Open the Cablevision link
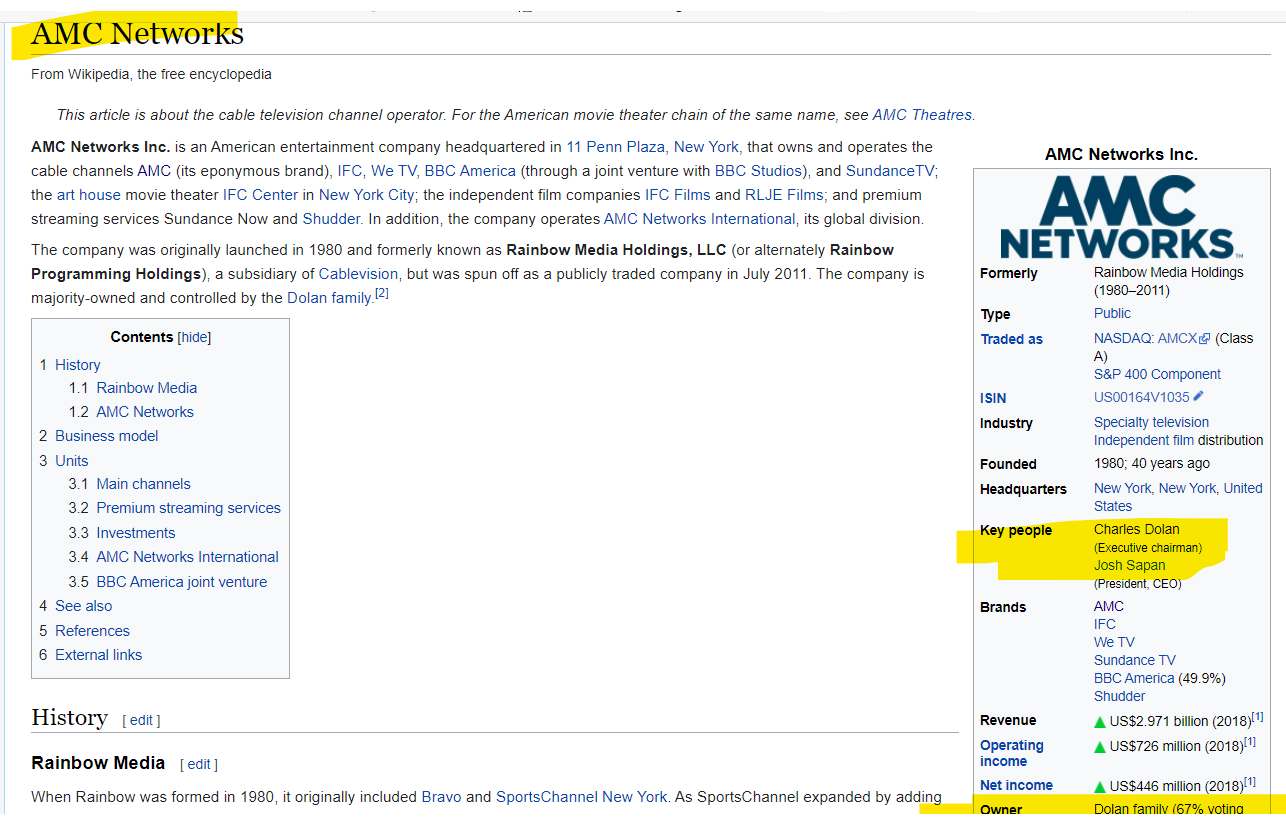Screen dimensions: 1286x837 click(x=359, y=274)
